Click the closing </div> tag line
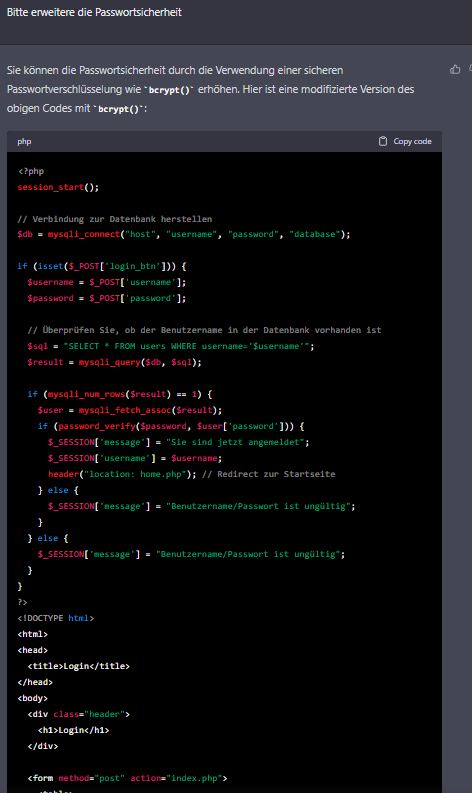Image resolution: width=472 pixels, height=793 pixels. click(43, 746)
